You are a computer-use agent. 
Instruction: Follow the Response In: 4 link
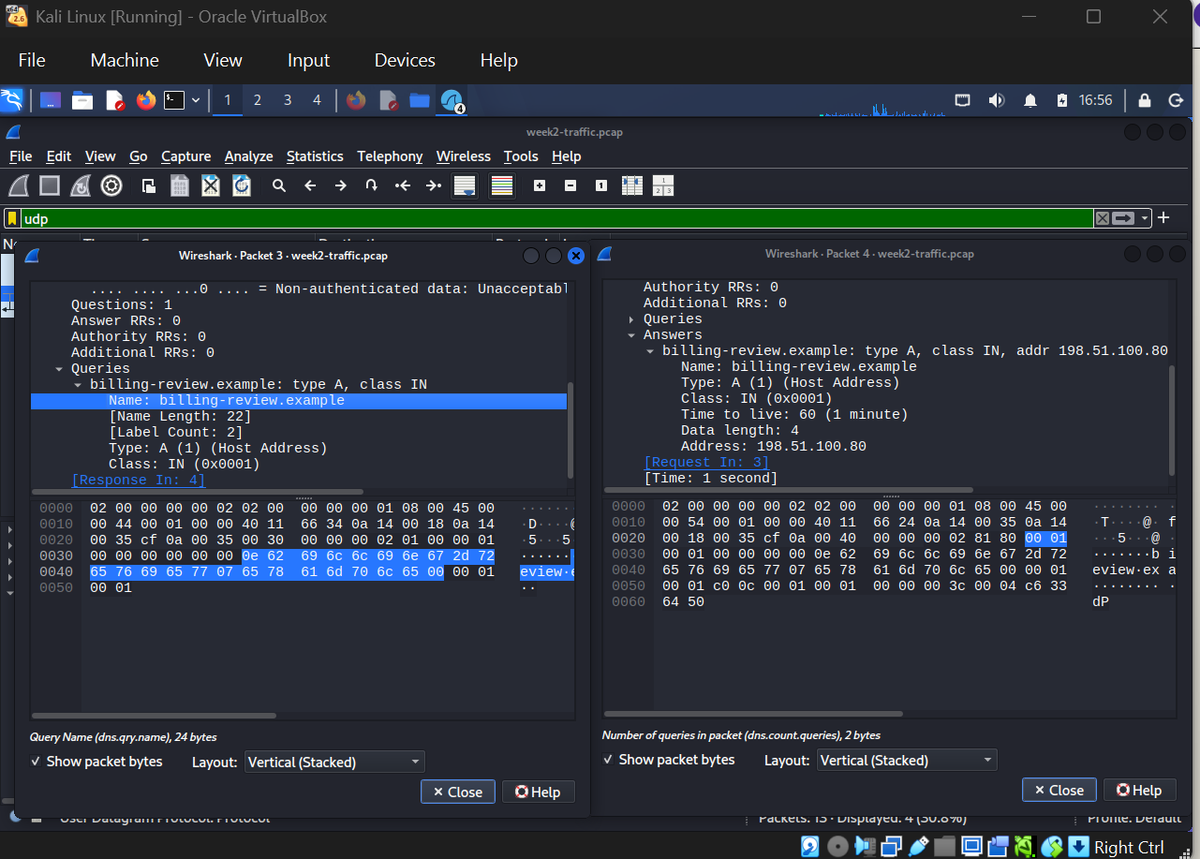(138, 480)
